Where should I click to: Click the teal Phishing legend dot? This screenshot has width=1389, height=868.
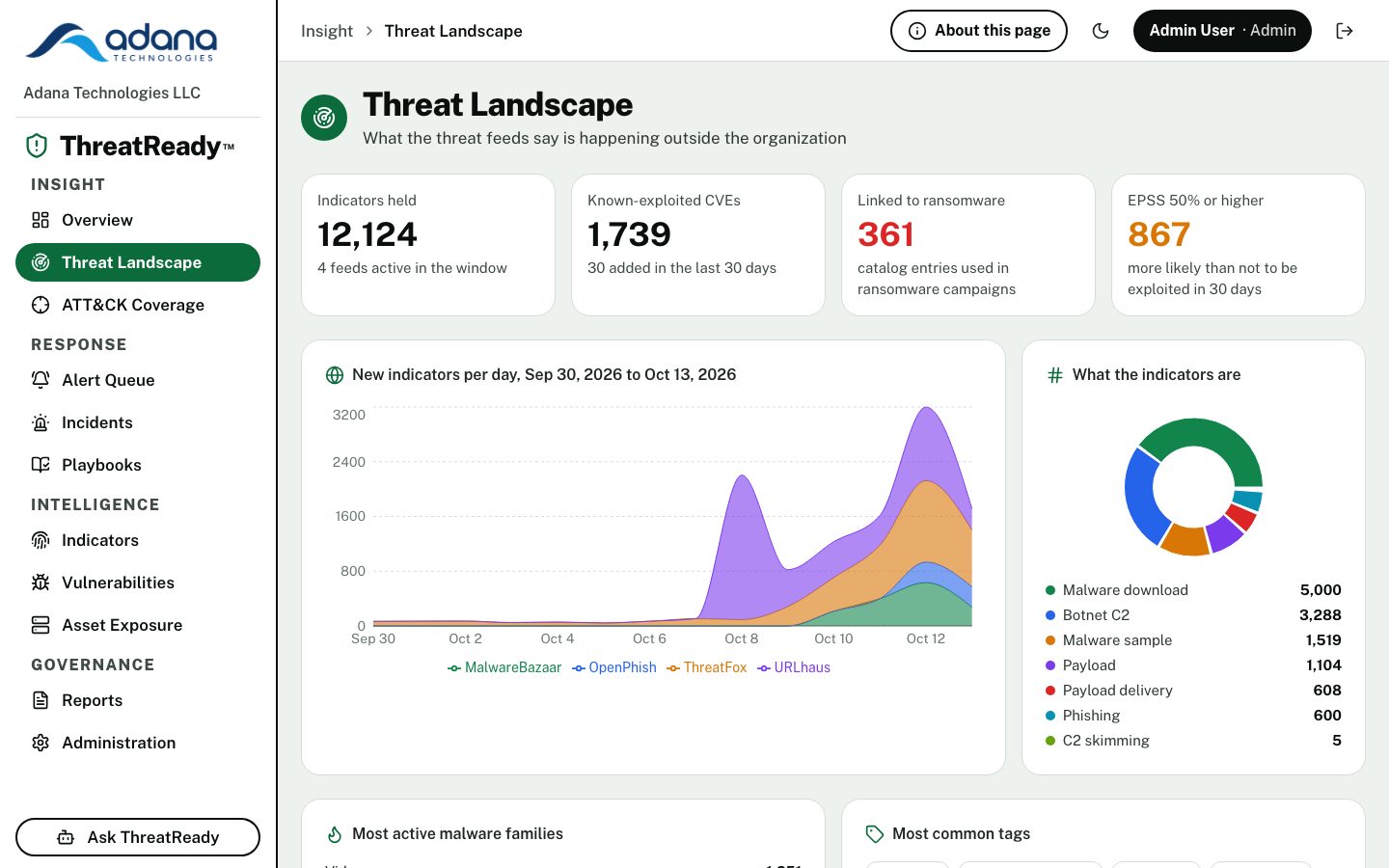click(x=1050, y=716)
